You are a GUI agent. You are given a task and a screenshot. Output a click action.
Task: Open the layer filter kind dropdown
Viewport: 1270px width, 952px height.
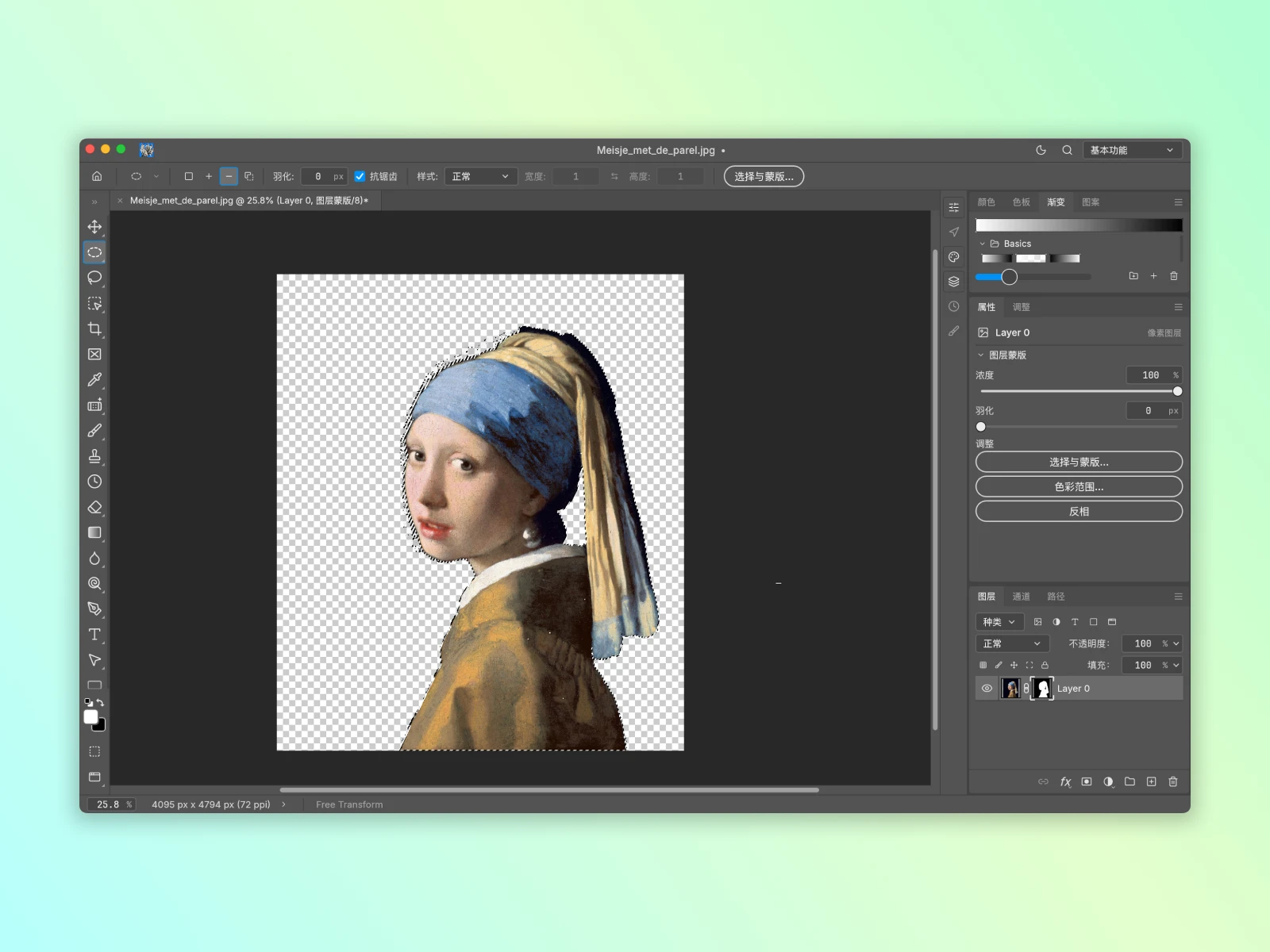pyautogui.click(x=999, y=622)
